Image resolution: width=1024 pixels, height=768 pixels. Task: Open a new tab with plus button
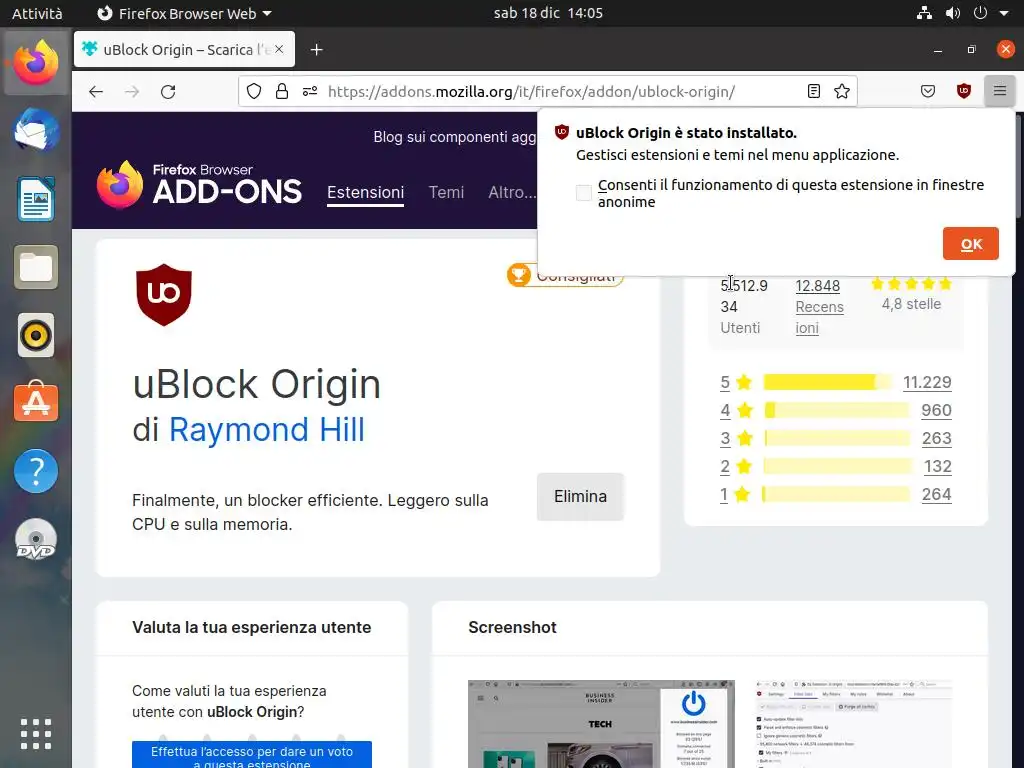tap(317, 50)
